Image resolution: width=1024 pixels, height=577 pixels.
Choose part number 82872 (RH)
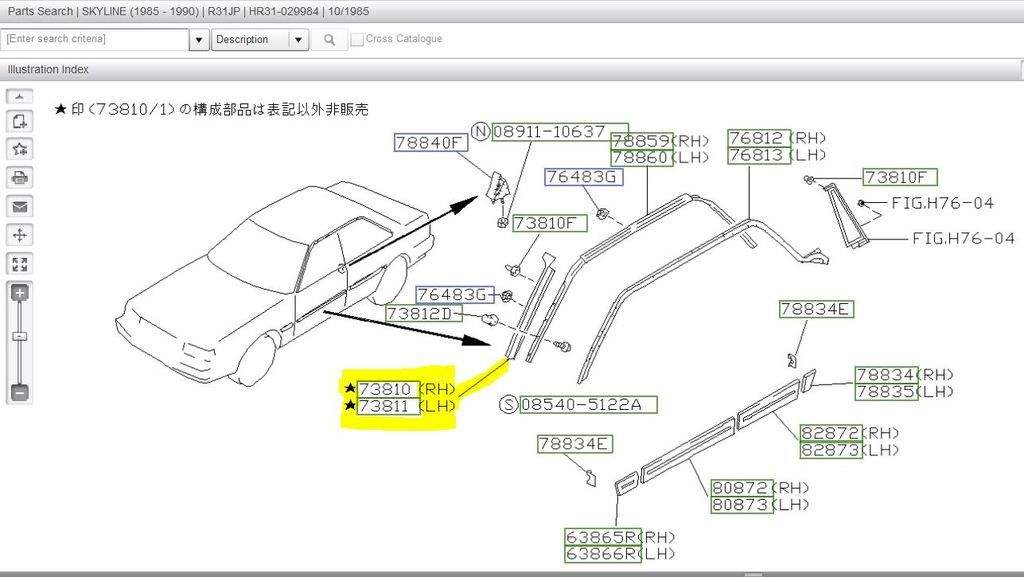click(831, 433)
